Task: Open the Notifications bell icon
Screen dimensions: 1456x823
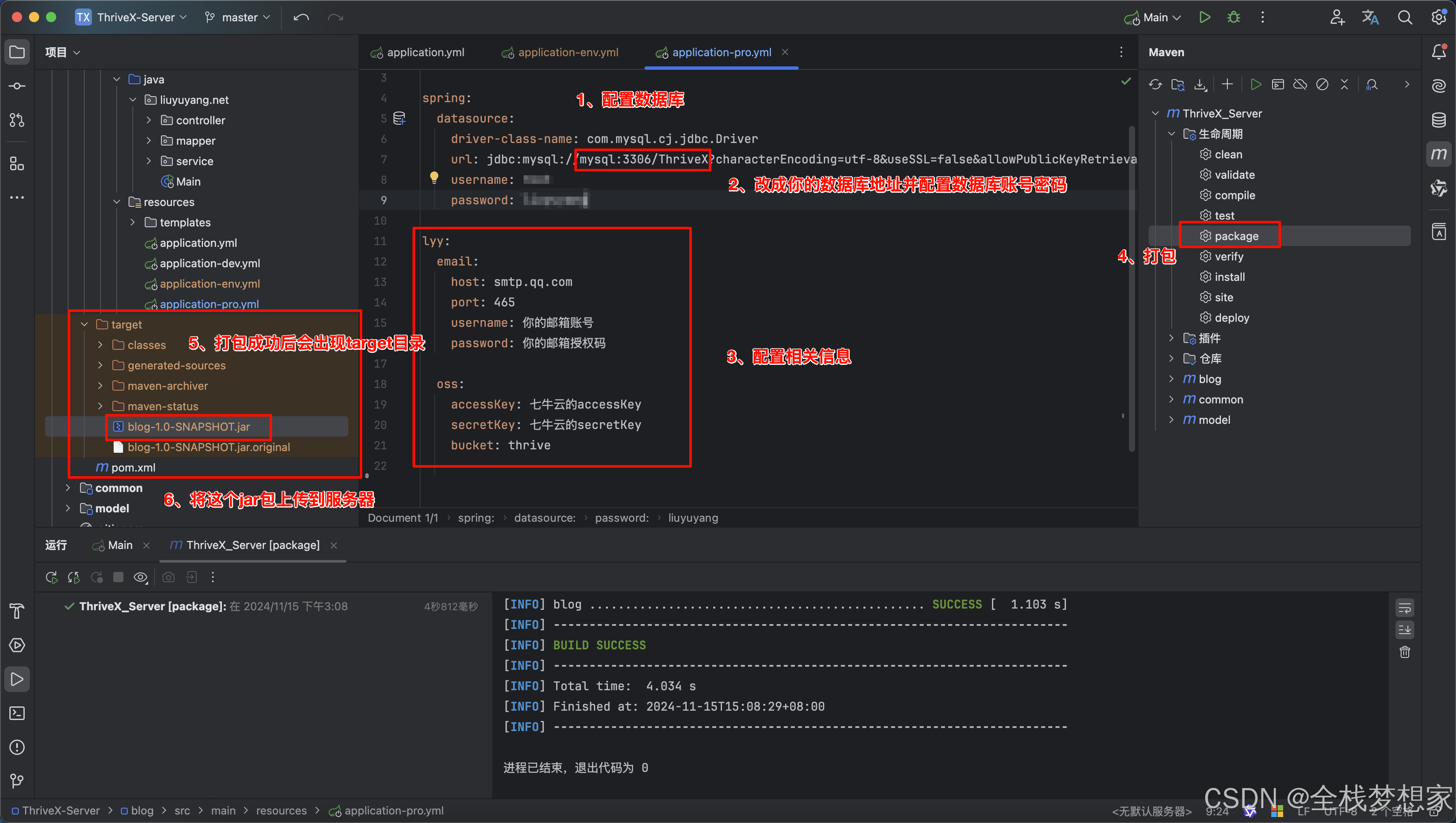Action: point(1439,52)
